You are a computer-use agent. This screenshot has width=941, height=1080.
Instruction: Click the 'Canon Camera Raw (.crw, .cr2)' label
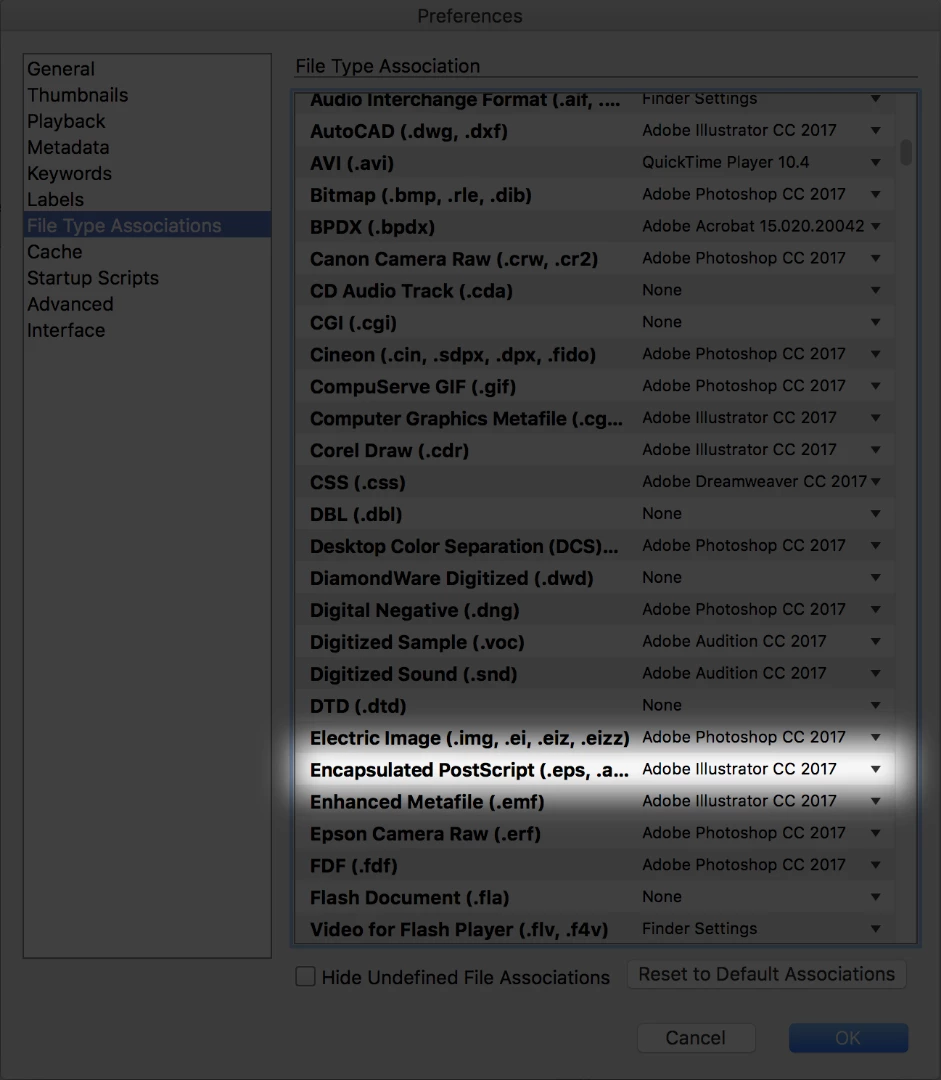pos(454,259)
